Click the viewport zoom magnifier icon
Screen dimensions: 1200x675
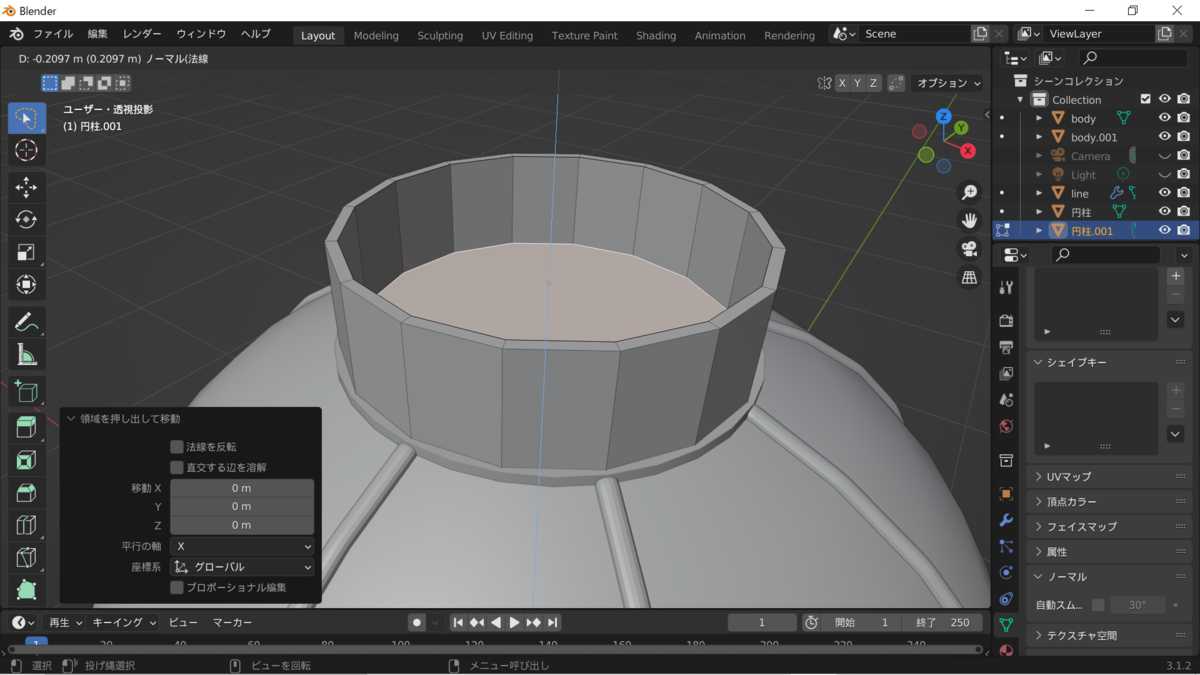coord(969,192)
